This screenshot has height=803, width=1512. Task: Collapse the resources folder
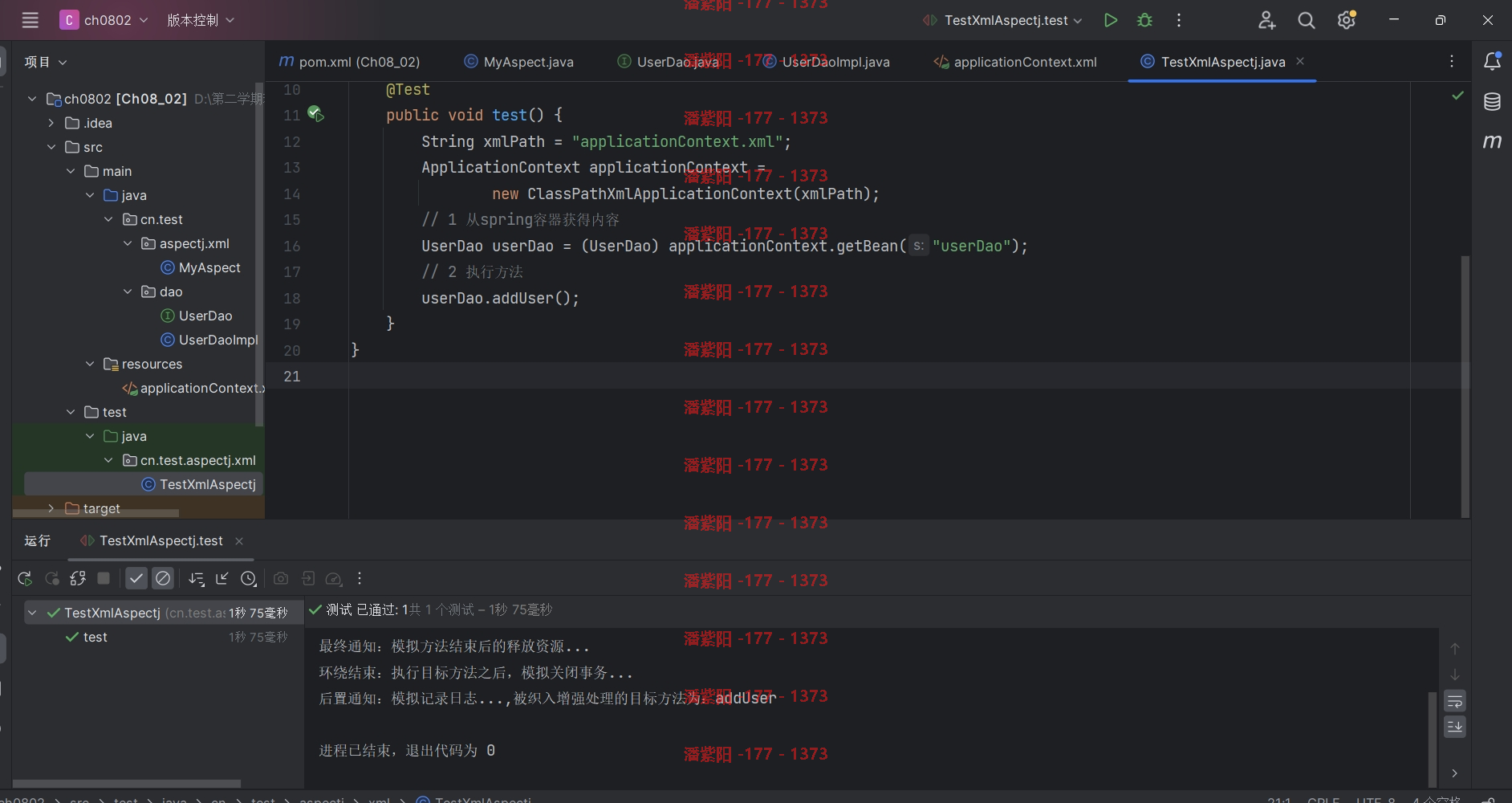coord(90,364)
